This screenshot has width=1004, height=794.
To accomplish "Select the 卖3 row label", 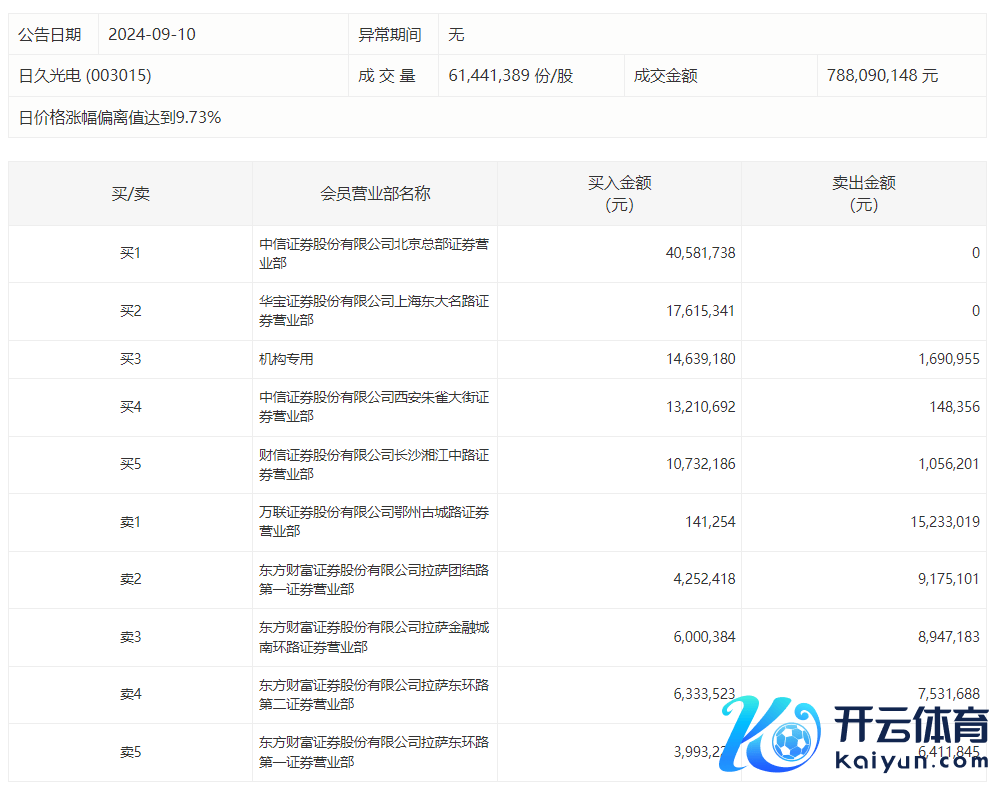I will tap(130, 637).
